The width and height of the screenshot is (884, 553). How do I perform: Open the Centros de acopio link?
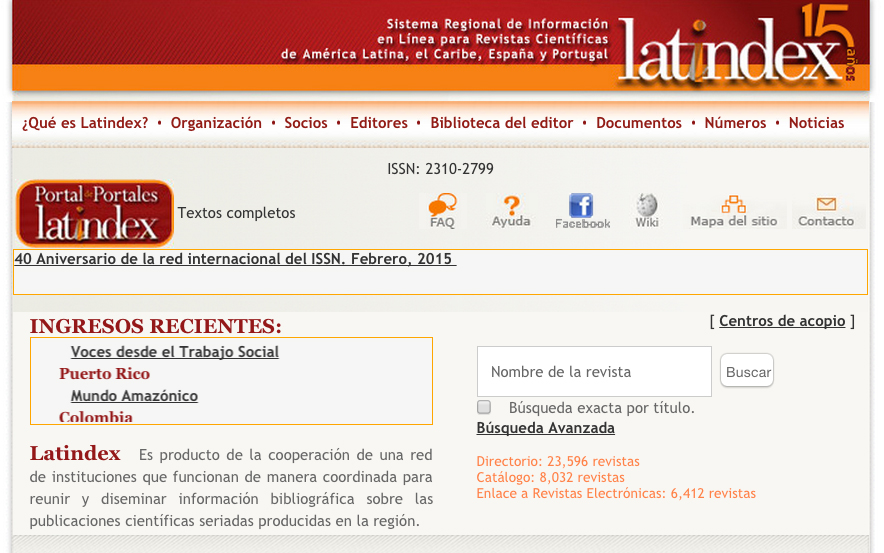coord(782,321)
